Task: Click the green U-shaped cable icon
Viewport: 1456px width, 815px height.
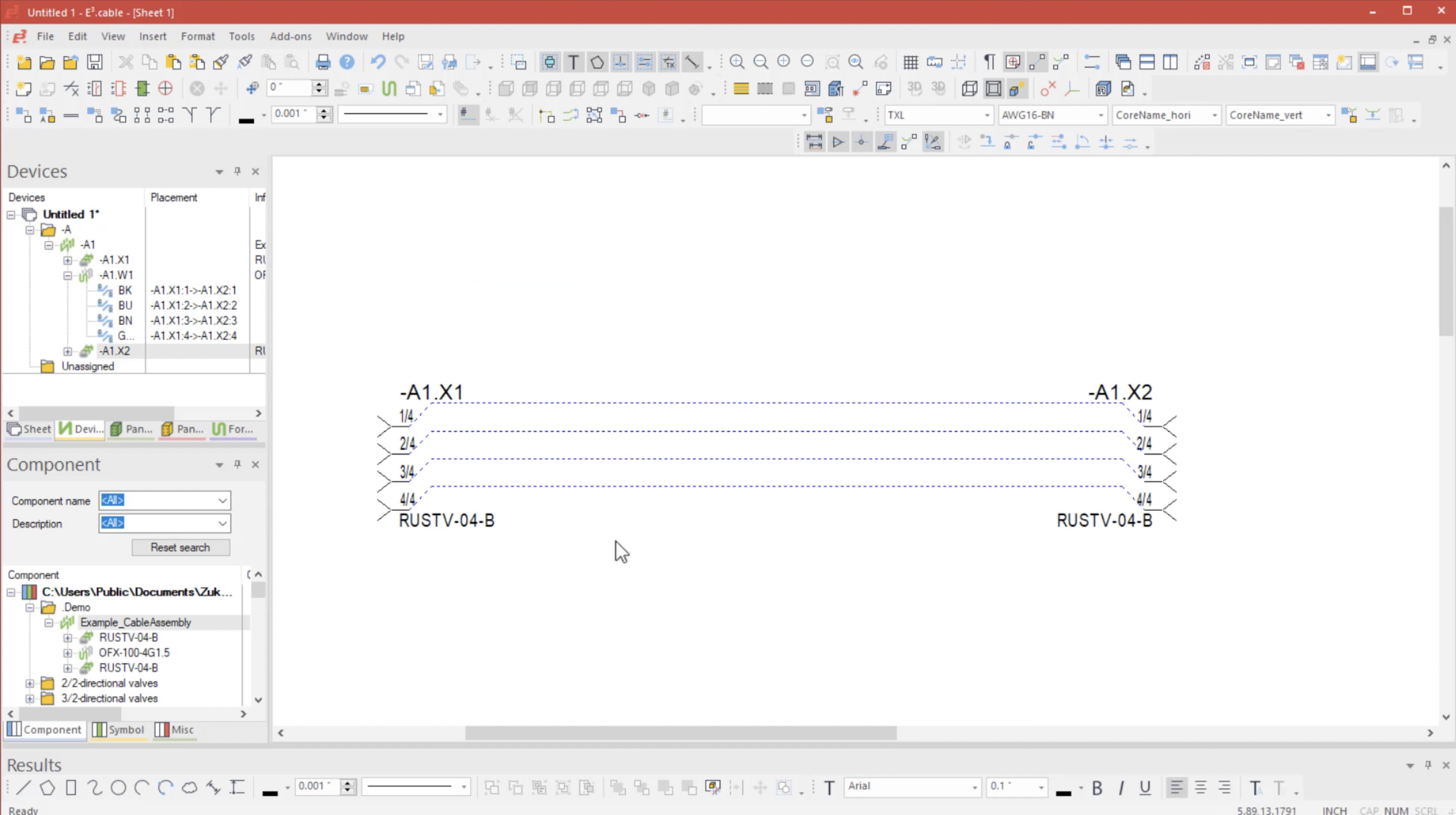Action: [x=389, y=89]
